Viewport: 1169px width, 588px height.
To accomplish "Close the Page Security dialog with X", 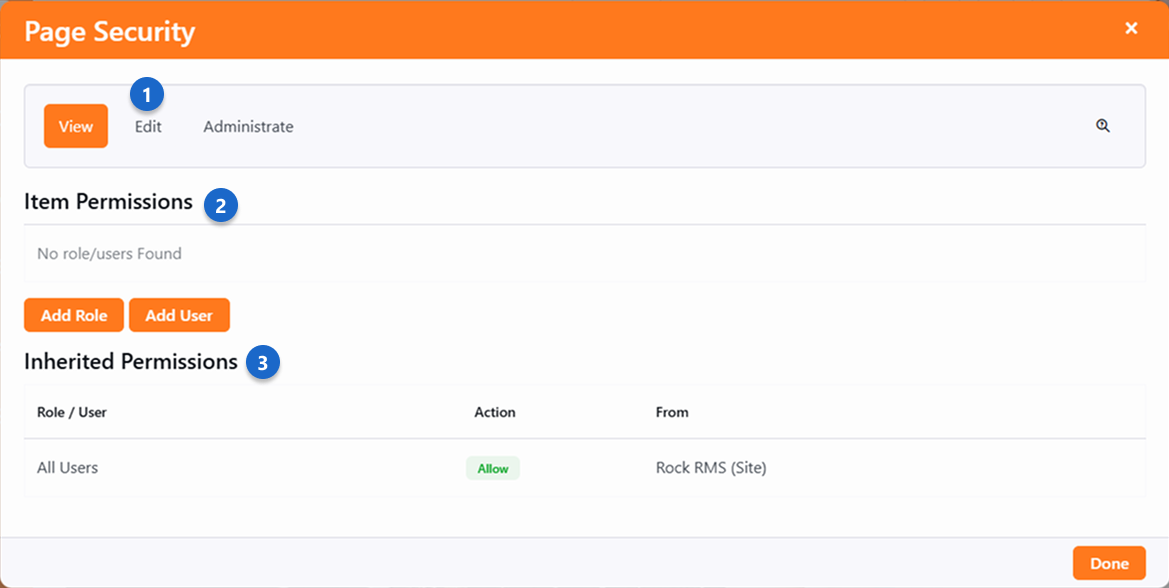I will 1131,28.
